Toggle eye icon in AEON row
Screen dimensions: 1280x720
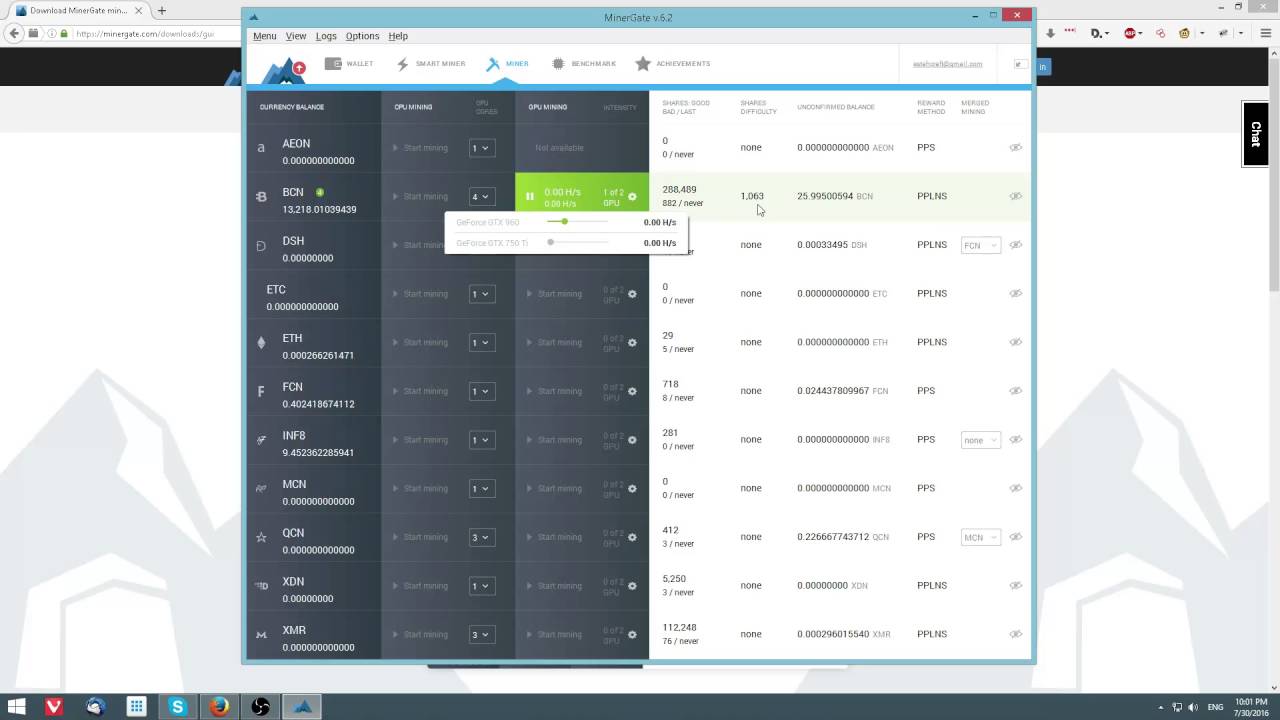(1015, 147)
